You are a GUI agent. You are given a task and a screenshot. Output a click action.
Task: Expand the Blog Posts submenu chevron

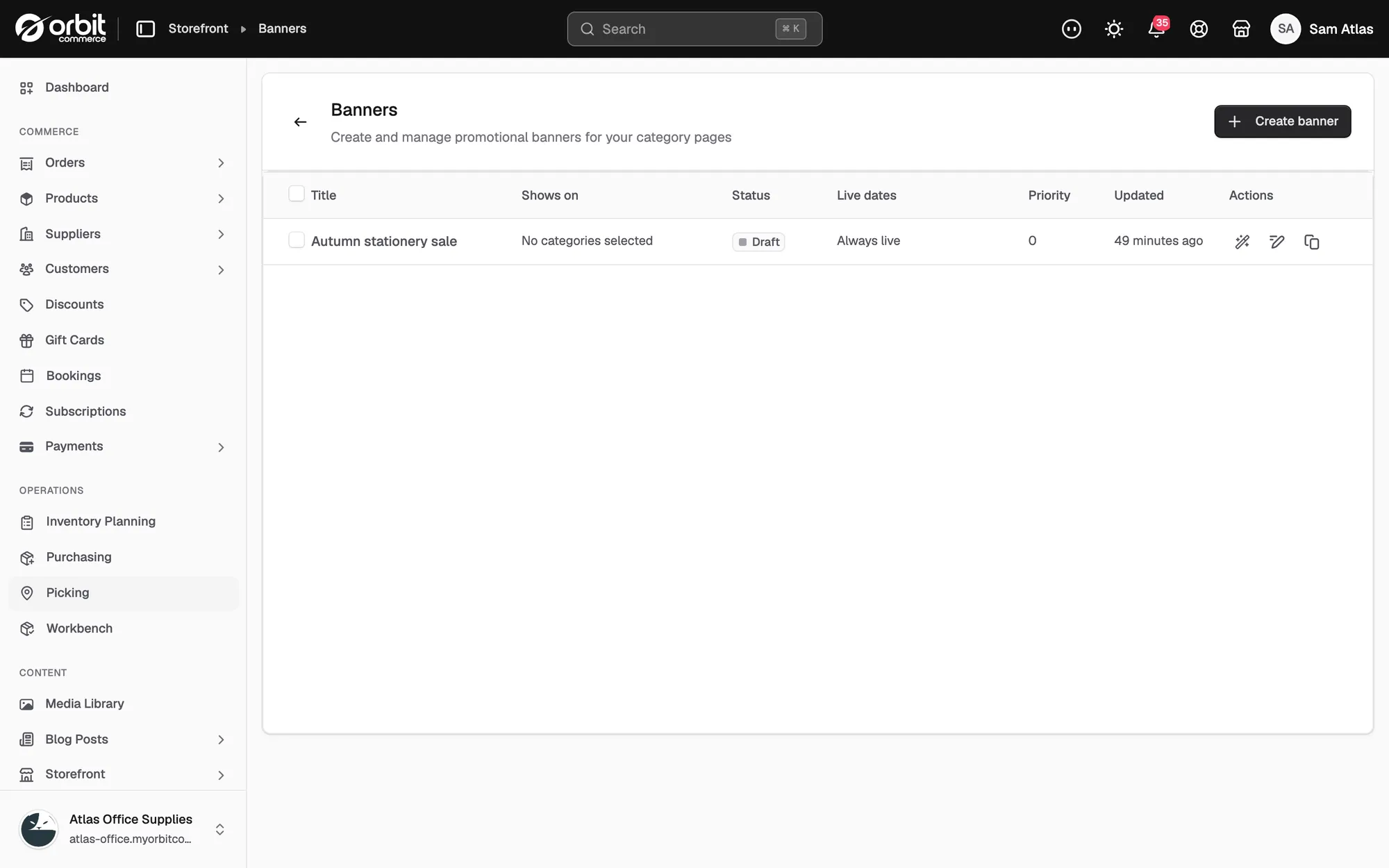point(221,740)
